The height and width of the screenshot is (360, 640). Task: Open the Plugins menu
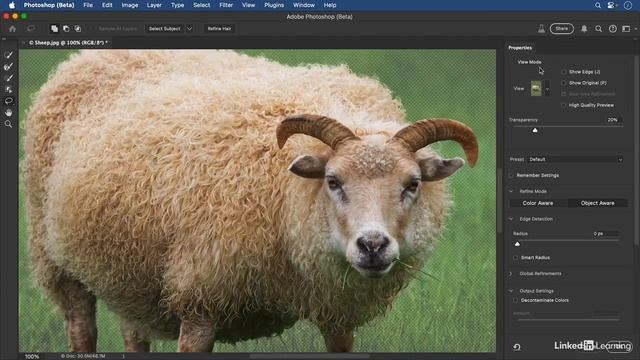tap(274, 5)
